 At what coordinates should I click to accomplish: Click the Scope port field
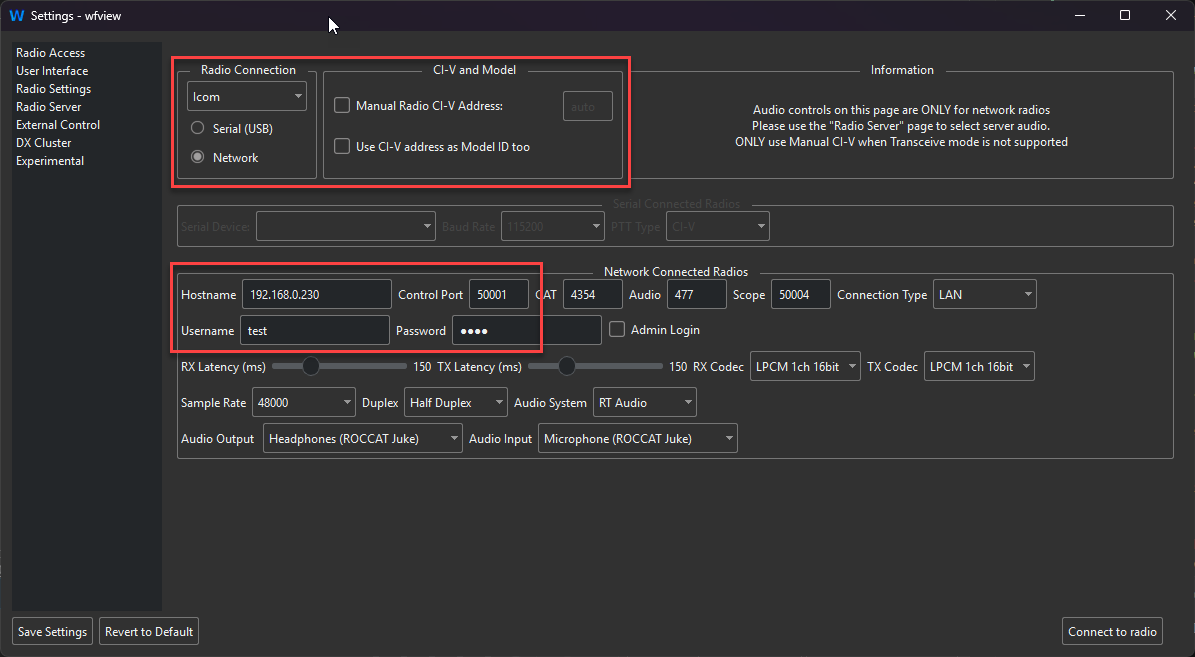(800, 294)
